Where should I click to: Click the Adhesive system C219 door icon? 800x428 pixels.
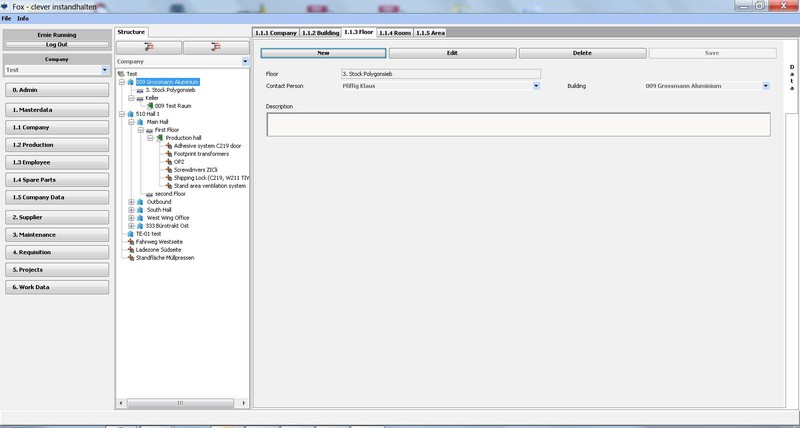[x=168, y=146]
